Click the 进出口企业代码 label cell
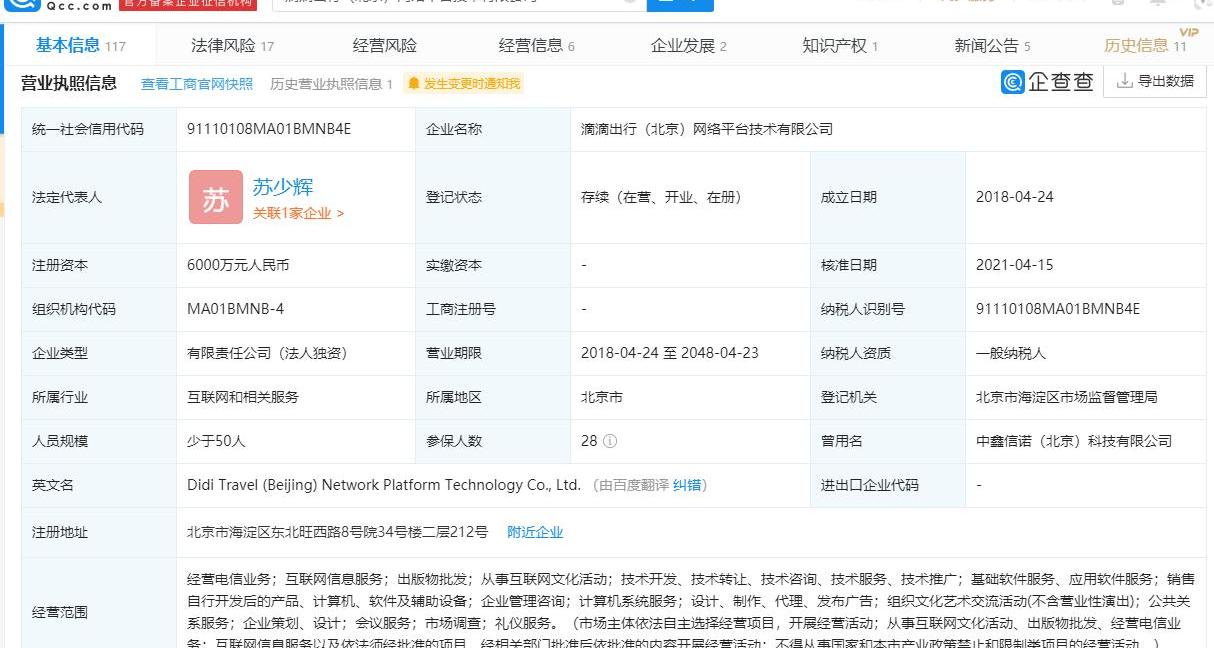 tap(888, 485)
